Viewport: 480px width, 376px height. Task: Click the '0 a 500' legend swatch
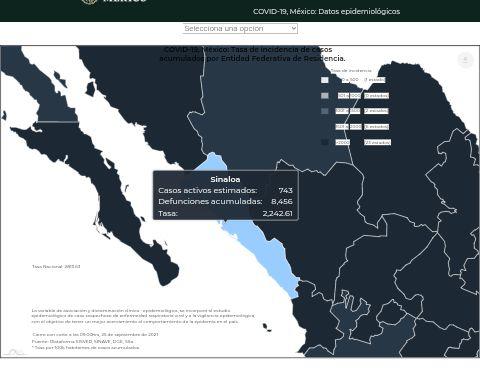pyautogui.click(x=325, y=80)
